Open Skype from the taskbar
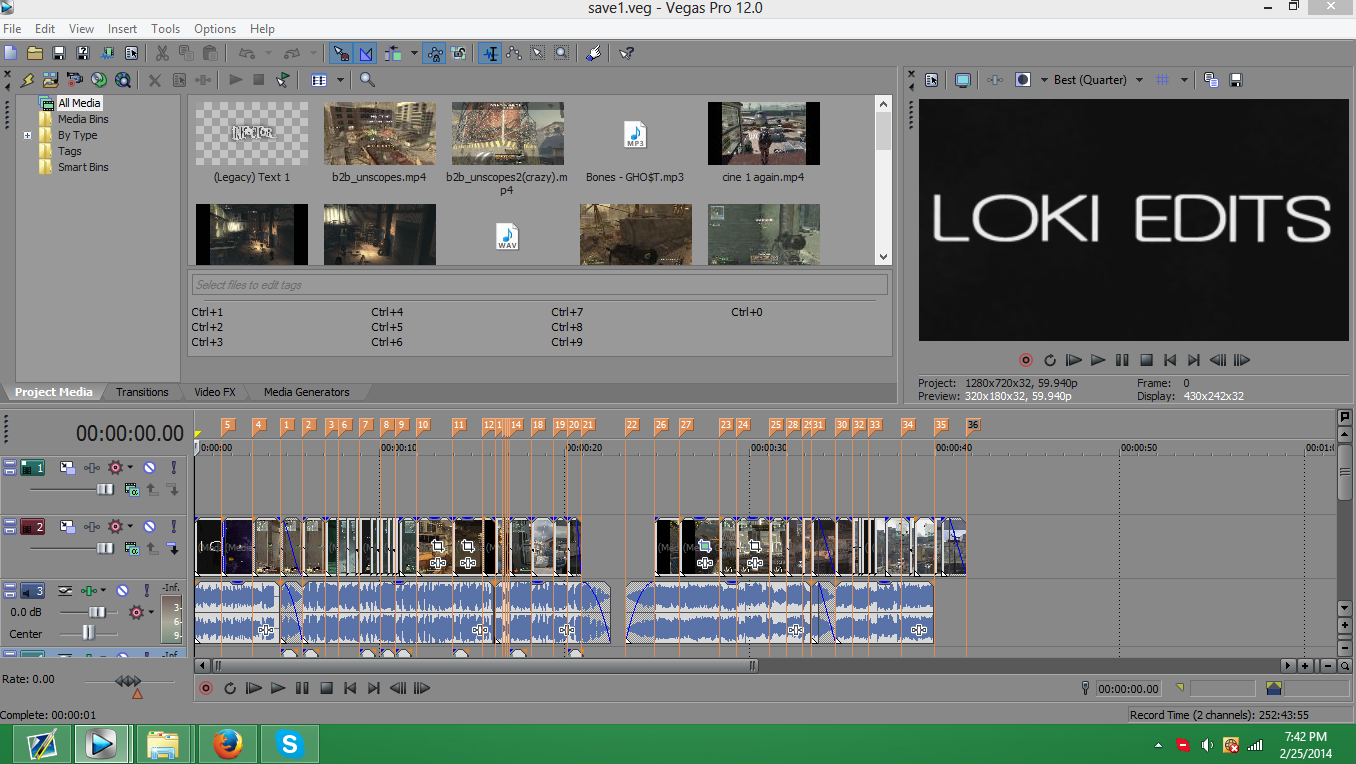 [x=290, y=743]
